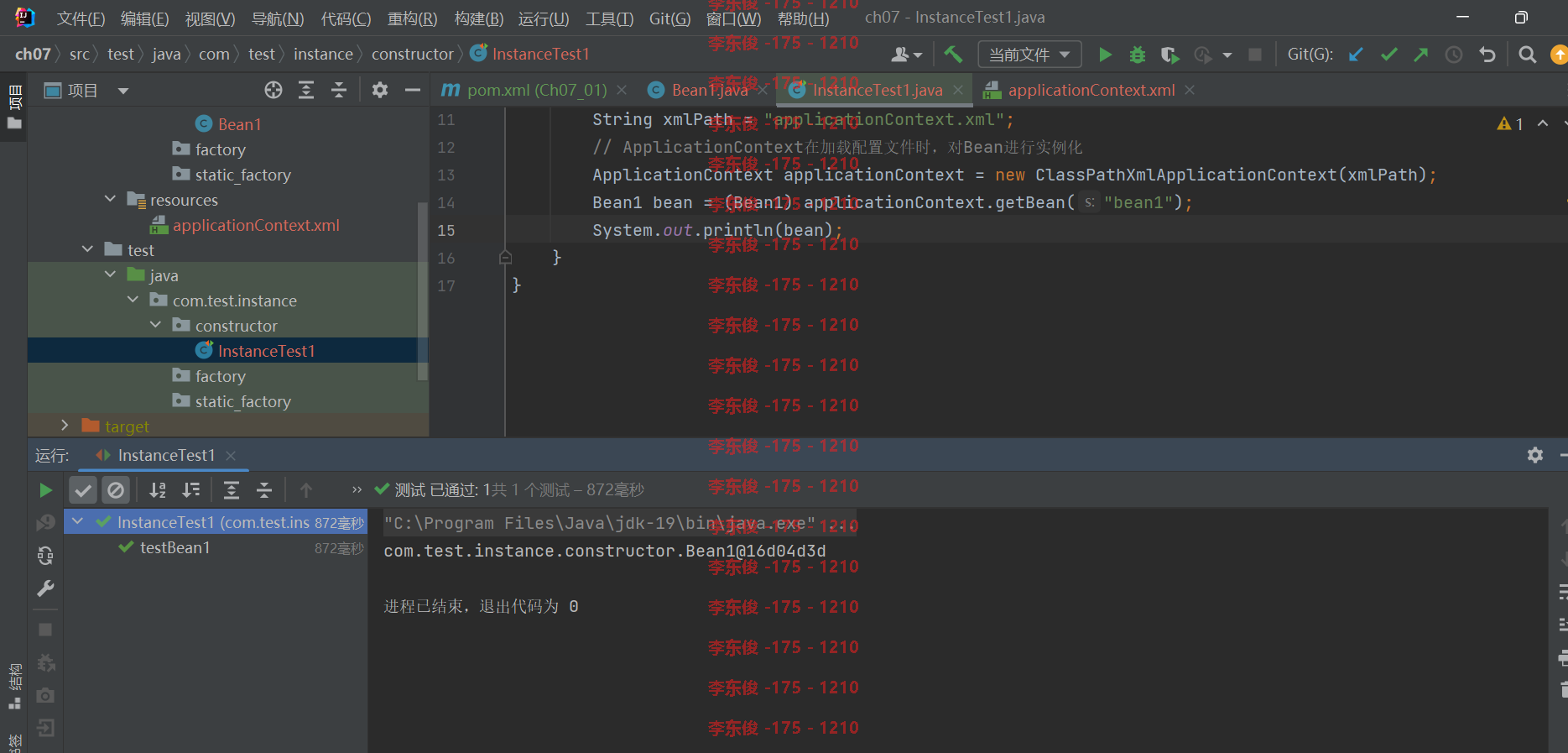
Task: Click Git commit green checkmark
Action: [x=1388, y=55]
